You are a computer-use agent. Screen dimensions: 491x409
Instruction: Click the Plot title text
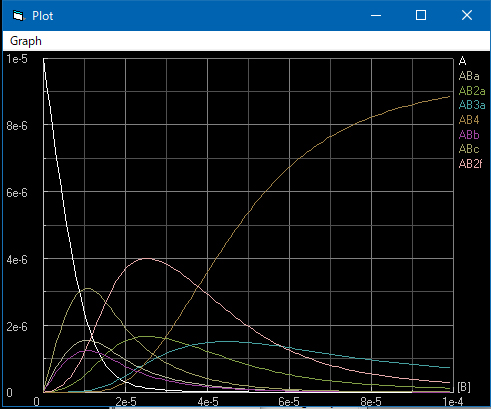(42, 16)
